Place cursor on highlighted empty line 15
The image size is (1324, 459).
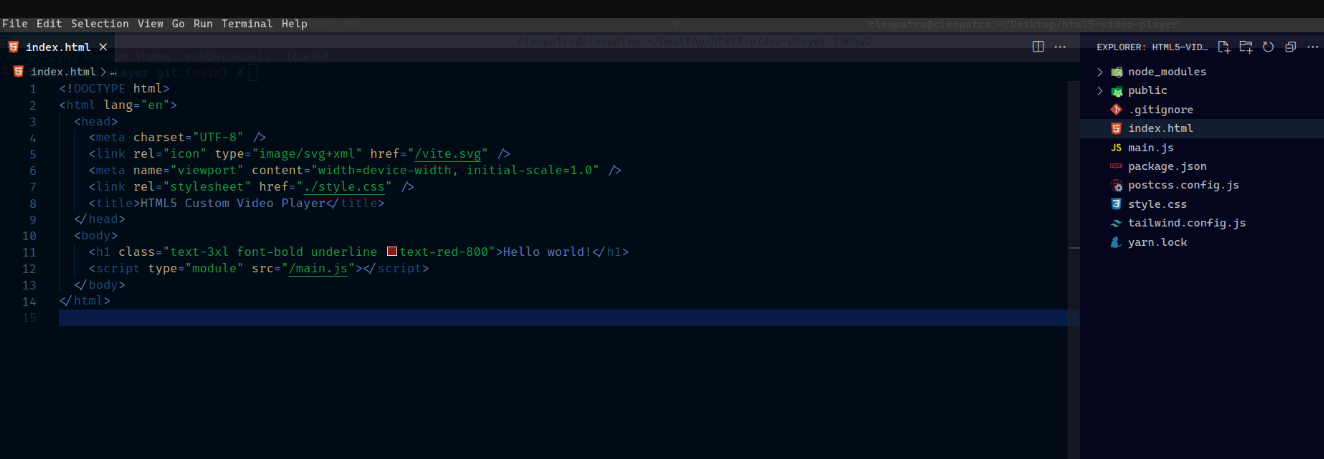point(563,318)
